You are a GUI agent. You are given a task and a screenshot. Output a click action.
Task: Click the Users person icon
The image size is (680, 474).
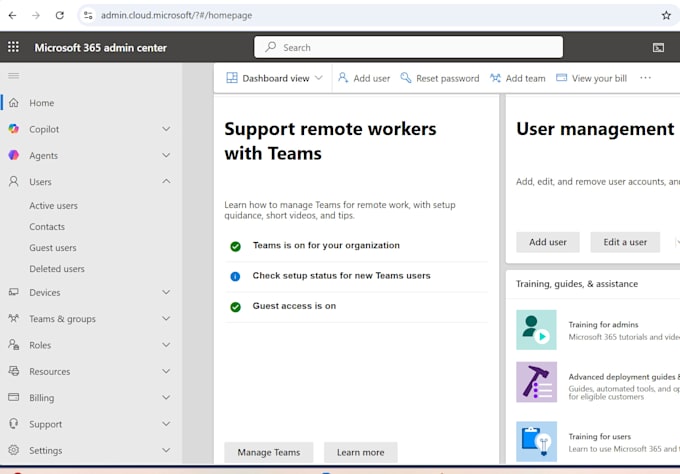coord(14,181)
